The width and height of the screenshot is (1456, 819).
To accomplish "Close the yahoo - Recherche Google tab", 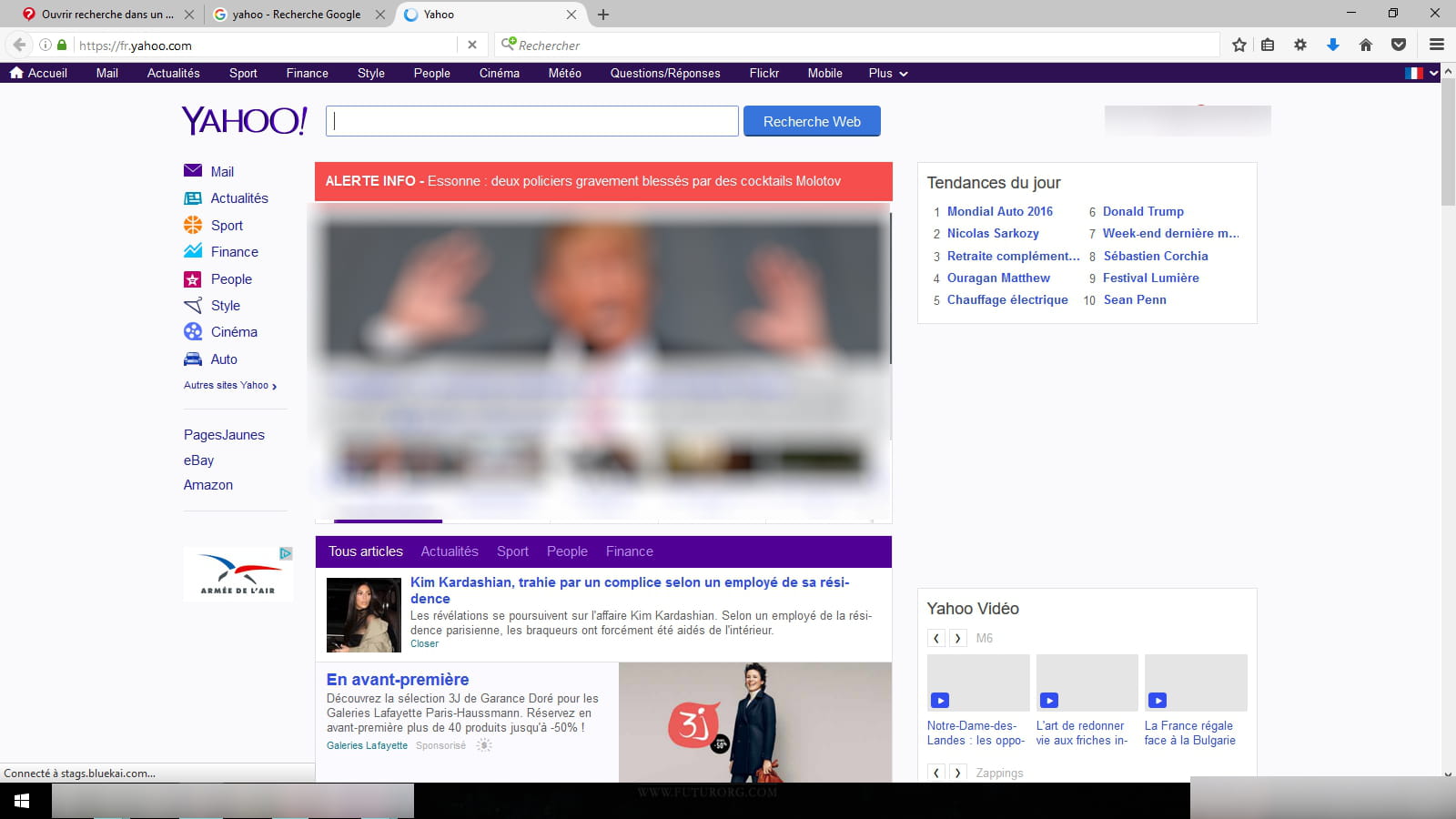I will [380, 15].
